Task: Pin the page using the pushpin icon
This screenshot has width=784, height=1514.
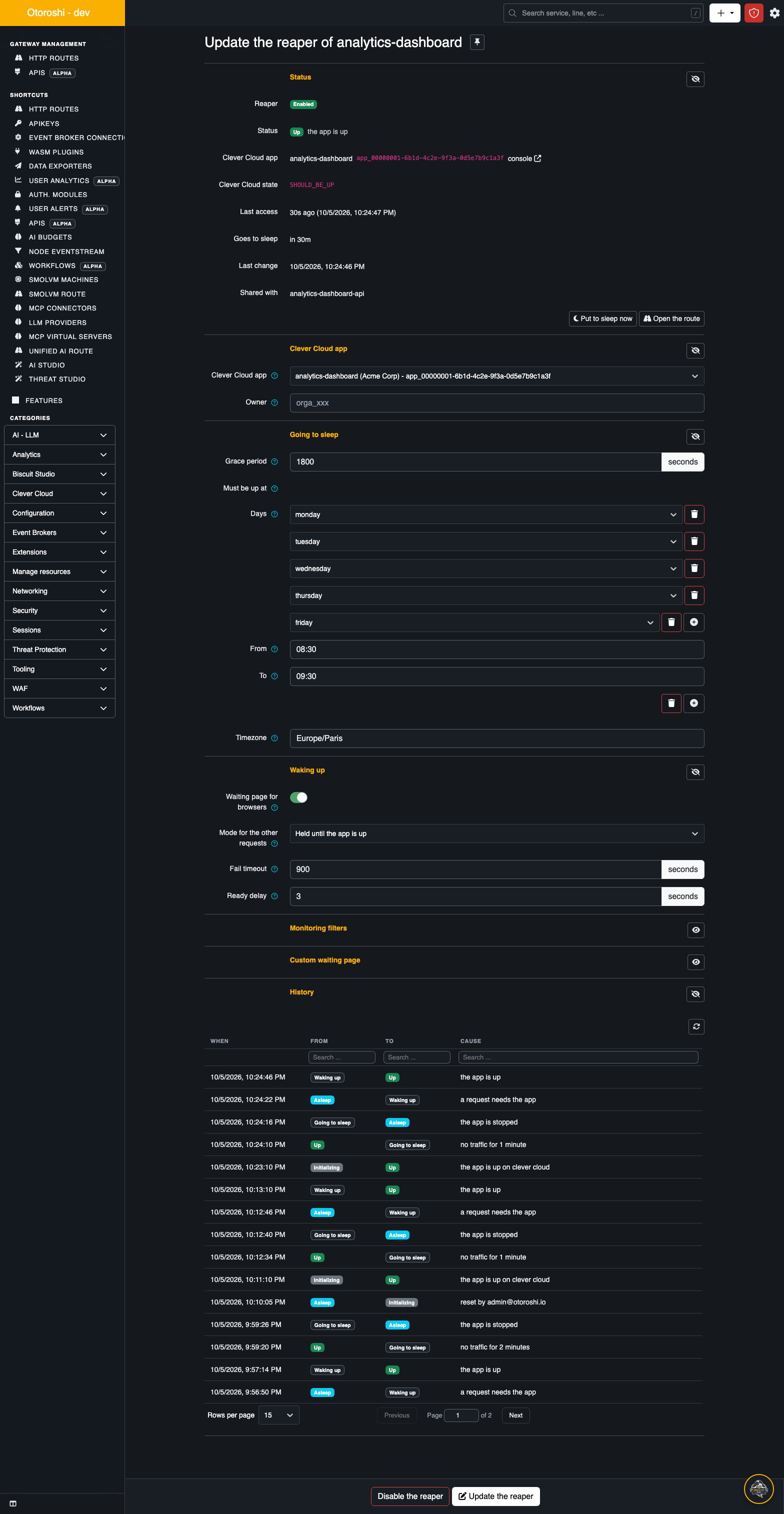Action: point(476,42)
